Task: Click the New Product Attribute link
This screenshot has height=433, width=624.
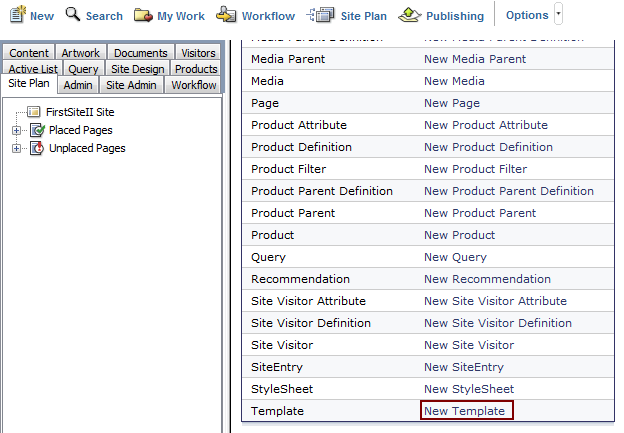Action: click(486, 125)
